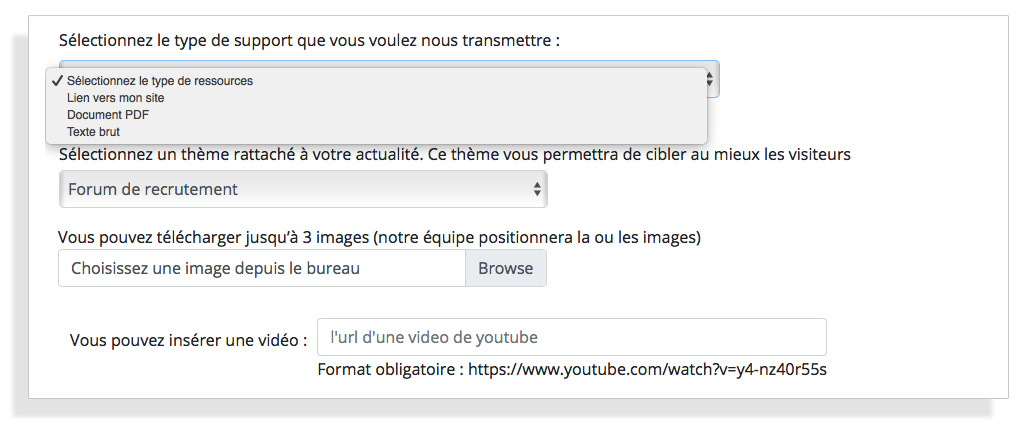Open the 'Forum de recrutement' theme dropdown
Image resolution: width=1021 pixels, height=425 pixels.
[303, 189]
